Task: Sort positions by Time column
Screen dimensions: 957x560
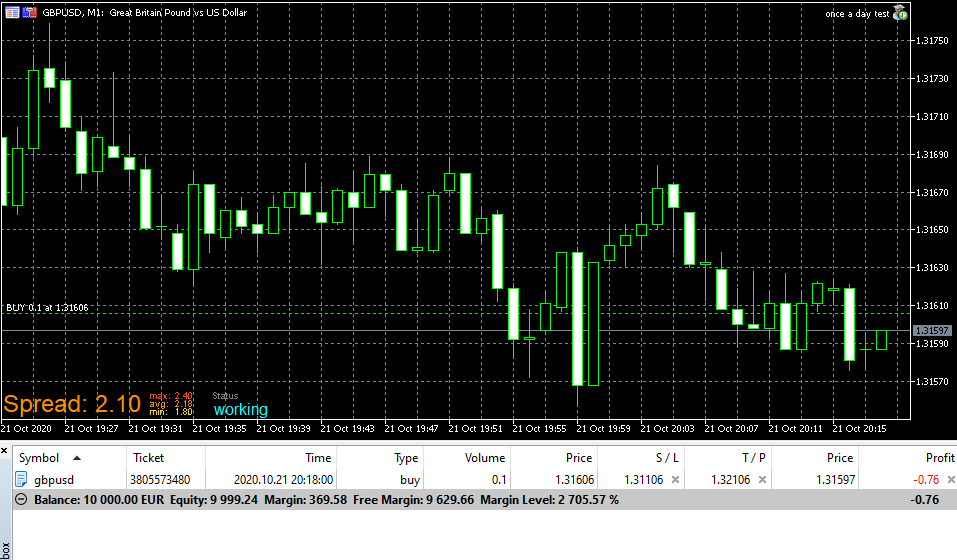Action: point(271,458)
